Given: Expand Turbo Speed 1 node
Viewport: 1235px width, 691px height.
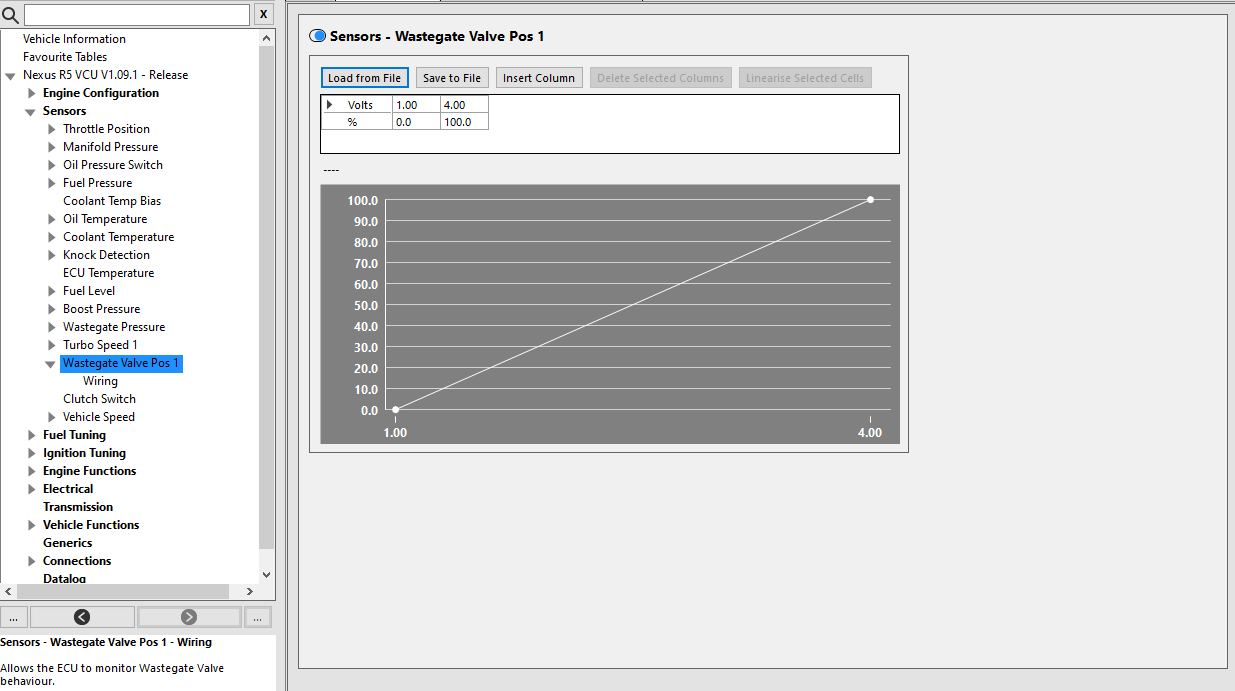Looking at the screenshot, I should 52,345.
